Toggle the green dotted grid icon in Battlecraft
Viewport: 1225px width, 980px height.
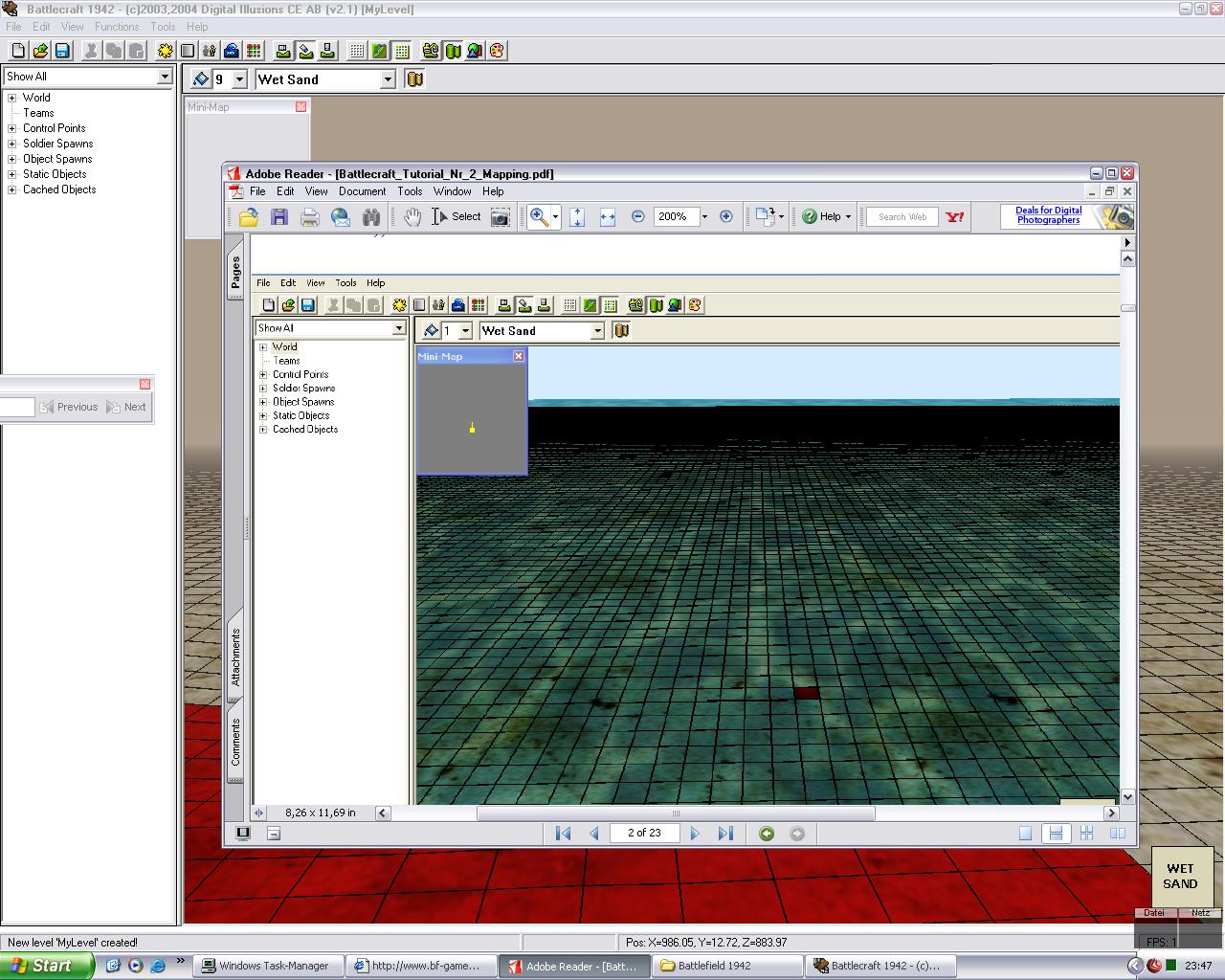pos(402,51)
